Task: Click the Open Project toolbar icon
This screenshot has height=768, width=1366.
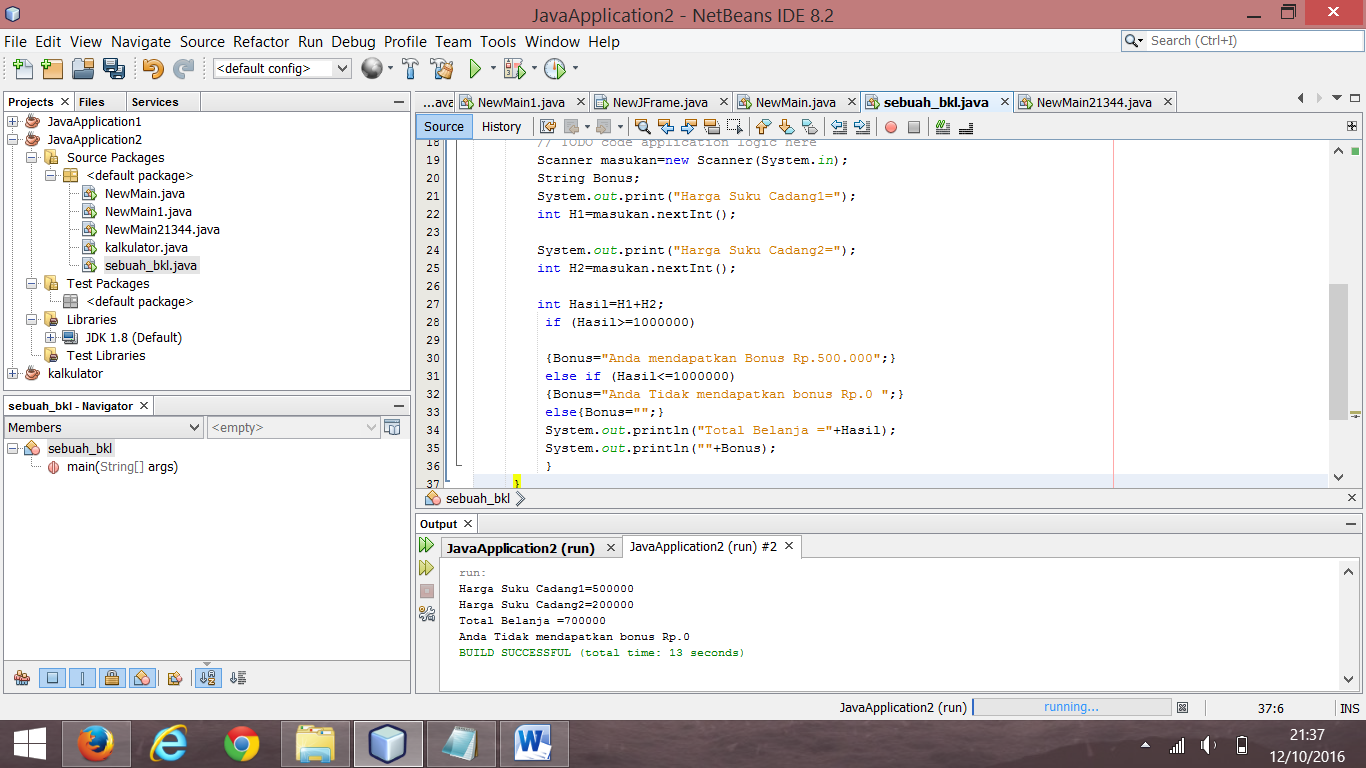Action: pyautogui.click(x=83, y=69)
